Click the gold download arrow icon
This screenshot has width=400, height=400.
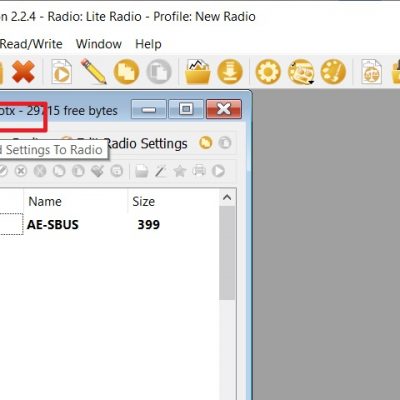(x=230, y=72)
